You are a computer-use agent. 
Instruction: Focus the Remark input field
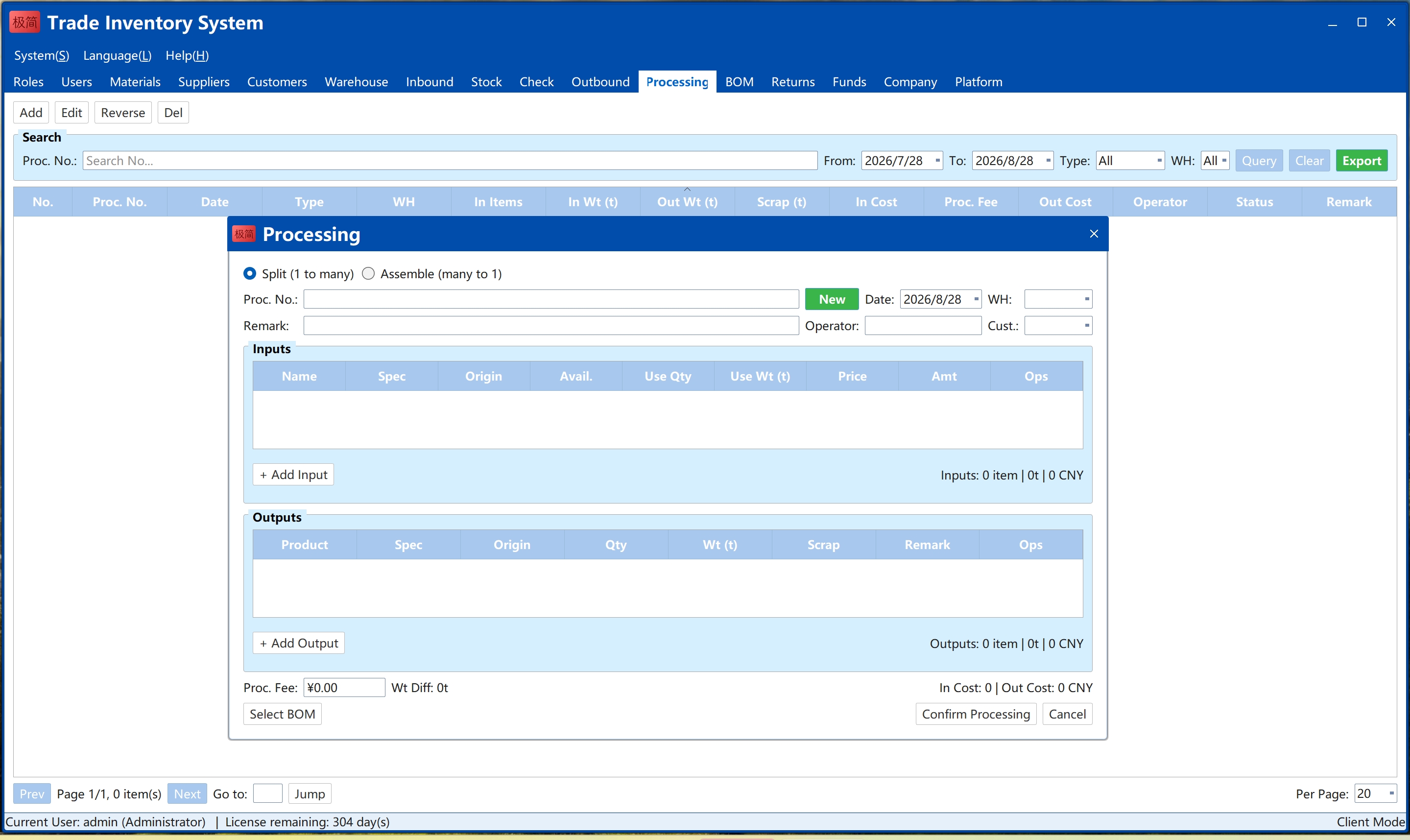(551, 326)
